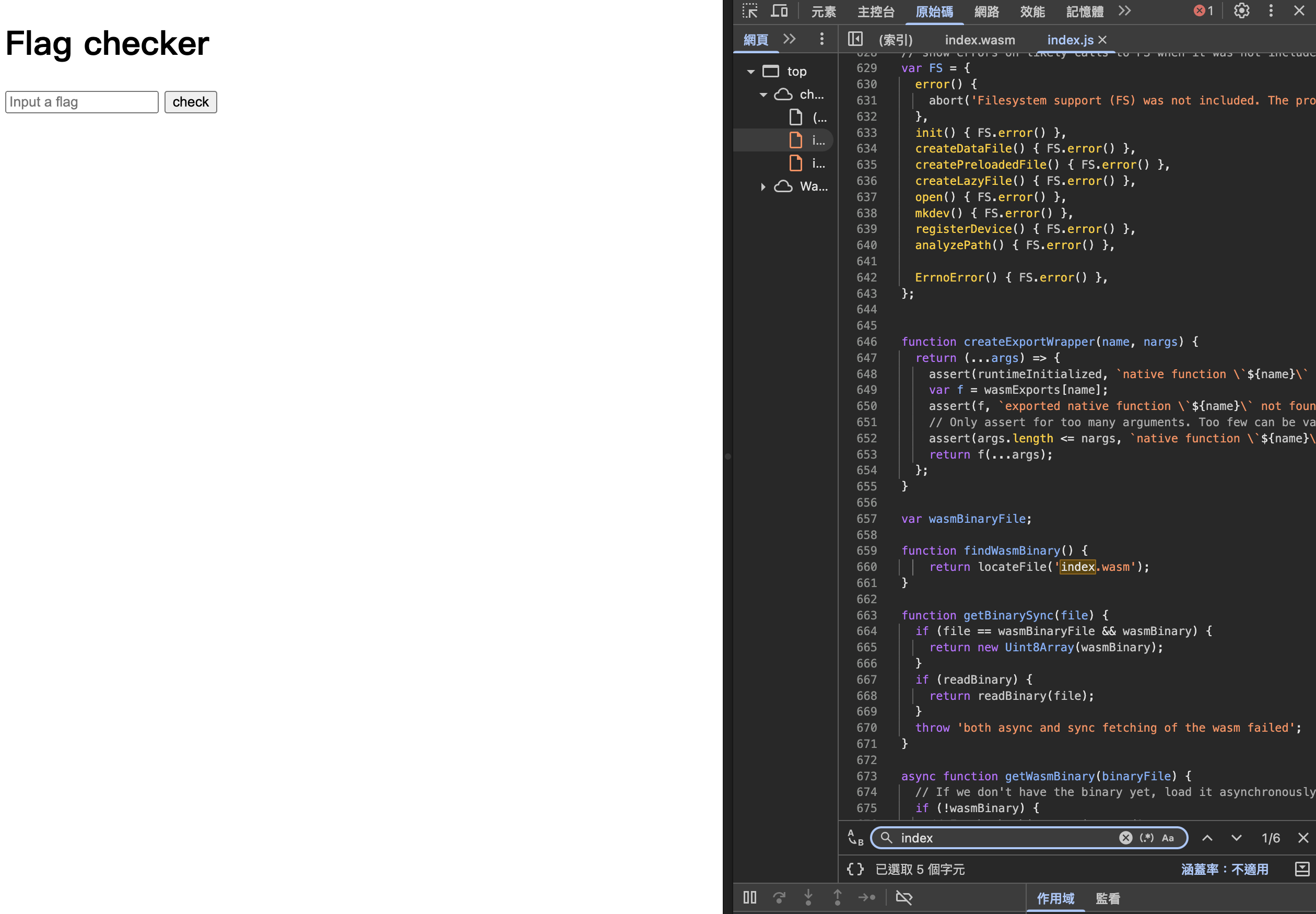Click line number 646 gutter
Screen dimensions: 1316x914
click(866, 342)
